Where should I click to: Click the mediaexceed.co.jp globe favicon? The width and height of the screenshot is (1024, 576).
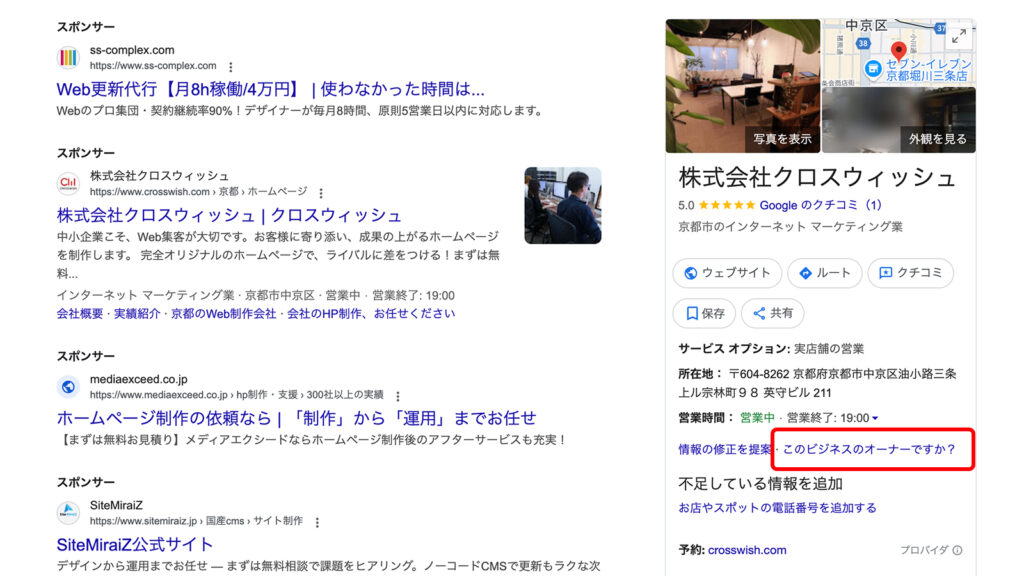pyautogui.click(x=68, y=387)
